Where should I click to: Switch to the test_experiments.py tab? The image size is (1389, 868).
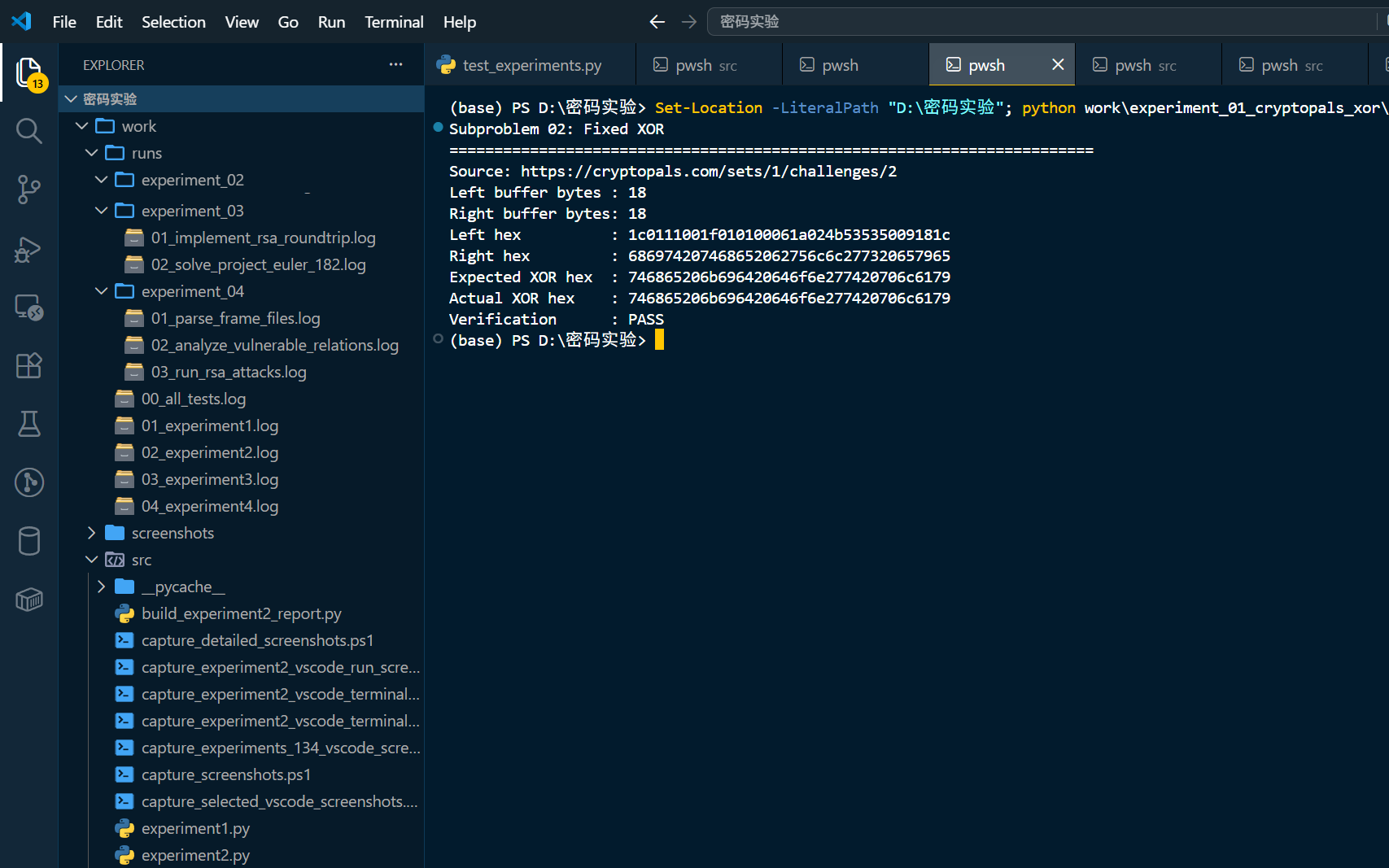[530, 65]
